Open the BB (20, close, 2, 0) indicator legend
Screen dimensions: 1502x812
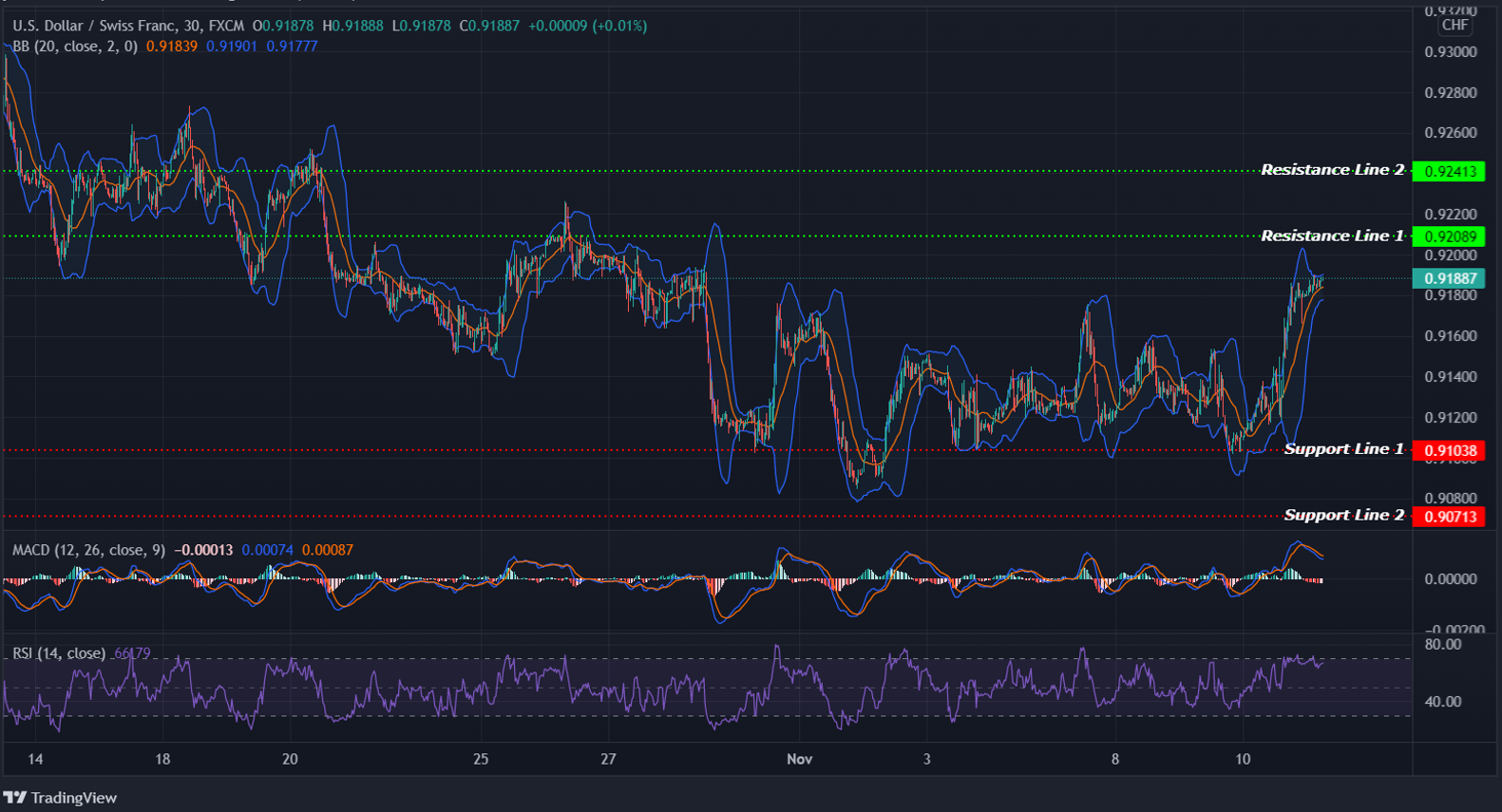coord(75,46)
